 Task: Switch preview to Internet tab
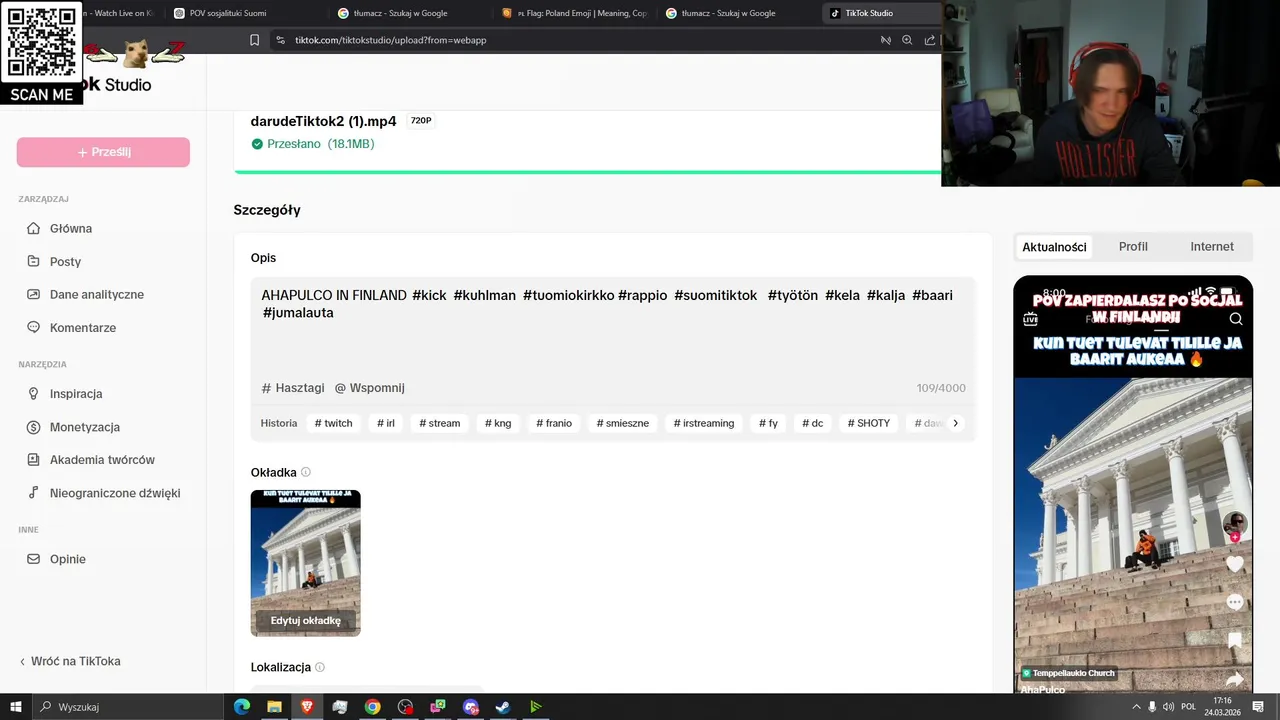point(1212,247)
